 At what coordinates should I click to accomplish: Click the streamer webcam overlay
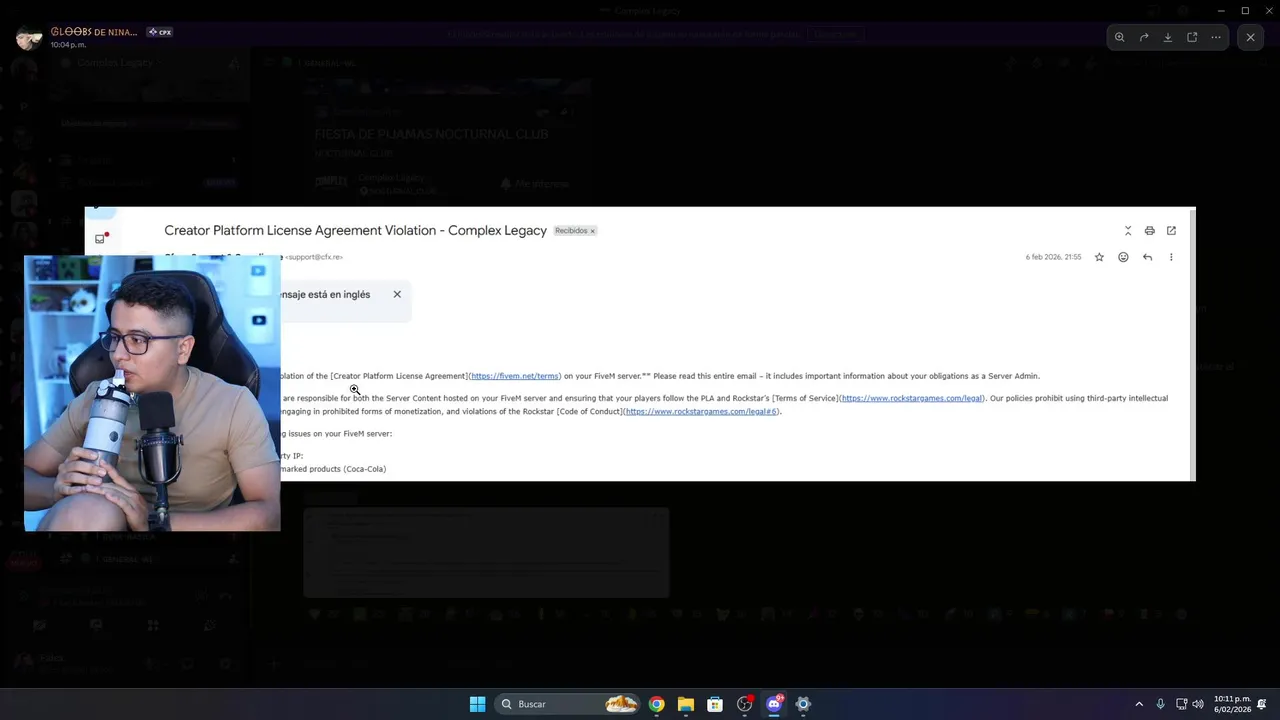tap(152, 393)
